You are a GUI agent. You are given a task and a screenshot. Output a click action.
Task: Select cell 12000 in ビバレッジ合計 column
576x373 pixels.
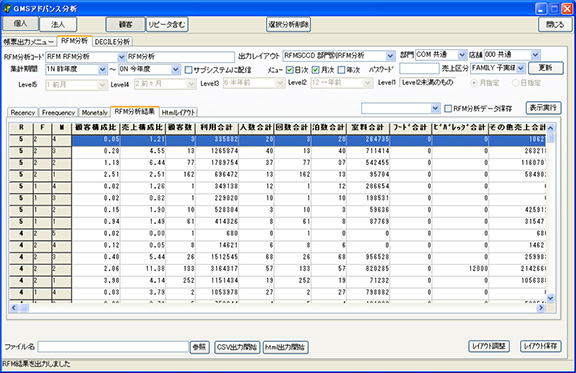tap(460, 269)
